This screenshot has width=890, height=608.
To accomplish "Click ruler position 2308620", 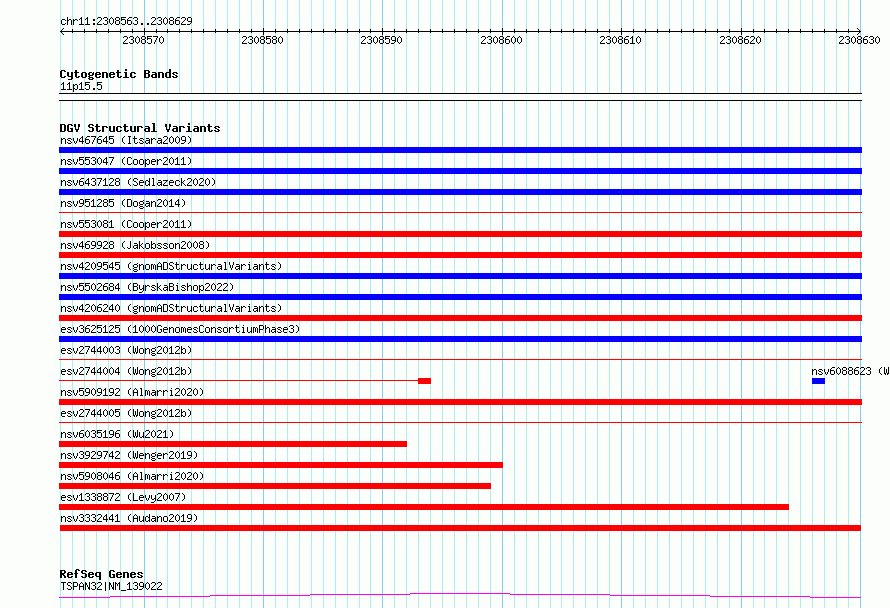I will [740, 40].
